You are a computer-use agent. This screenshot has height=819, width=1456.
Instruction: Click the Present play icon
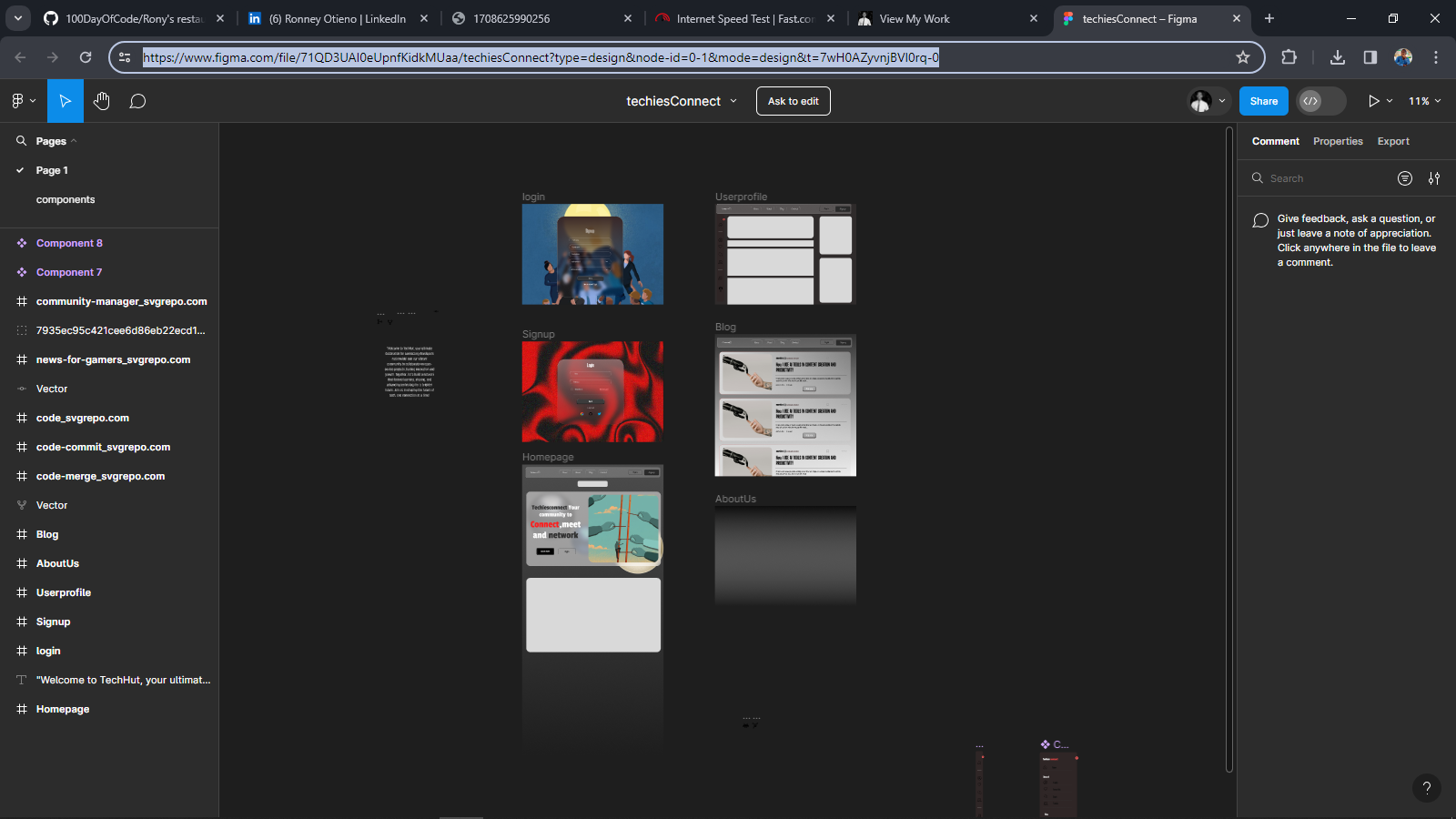click(1374, 101)
